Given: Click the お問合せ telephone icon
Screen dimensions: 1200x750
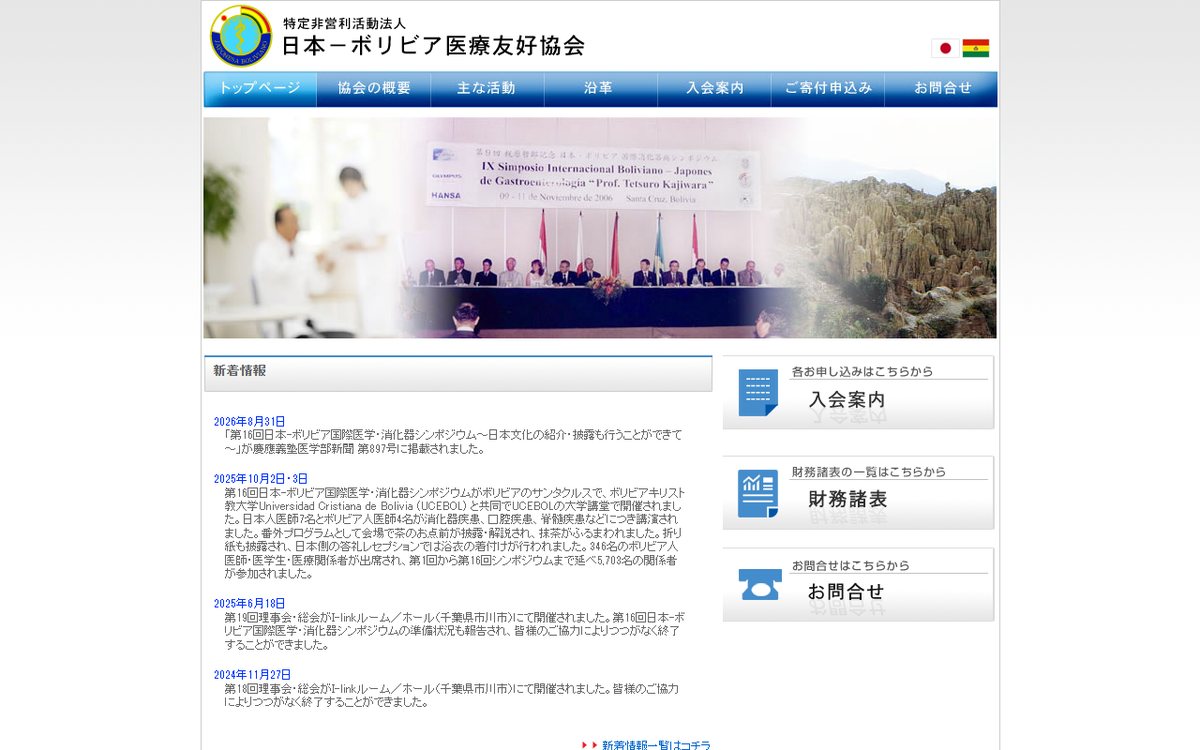Looking at the screenshot, I should pyautogui.click(x=760, y=585).
